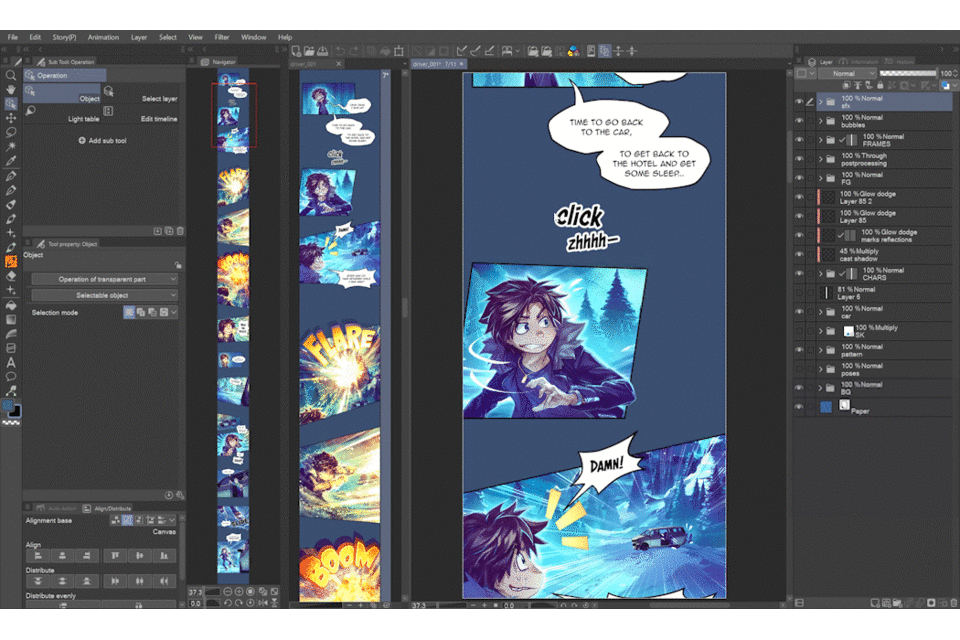The height and width of the screenshot is (640, 960).
Task: Expand the CHARS layer folder
Action: (x=820, y=274)
